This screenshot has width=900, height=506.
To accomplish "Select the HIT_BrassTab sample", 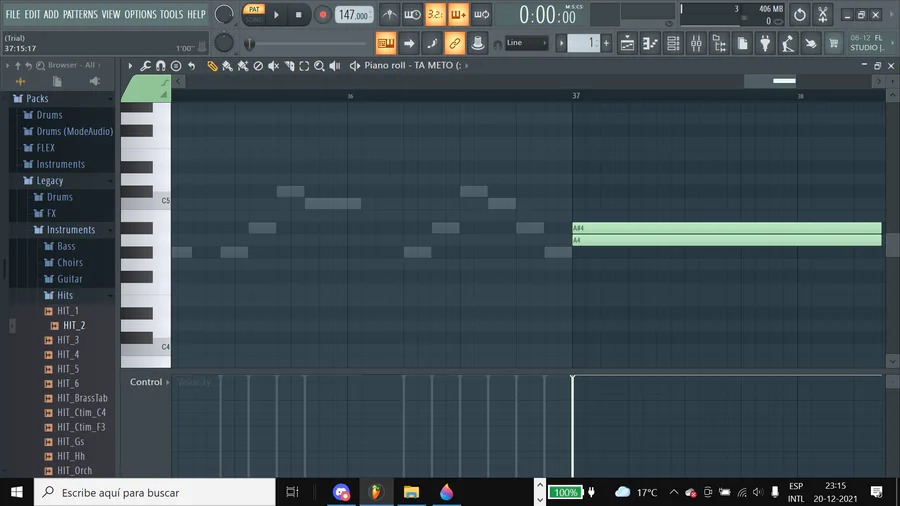I will (82, 398).
